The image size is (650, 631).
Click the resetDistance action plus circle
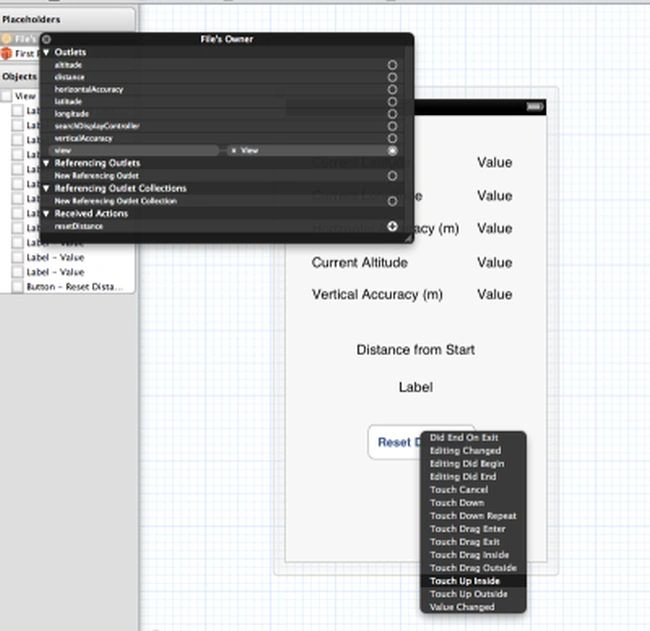(x=392, y=226)
